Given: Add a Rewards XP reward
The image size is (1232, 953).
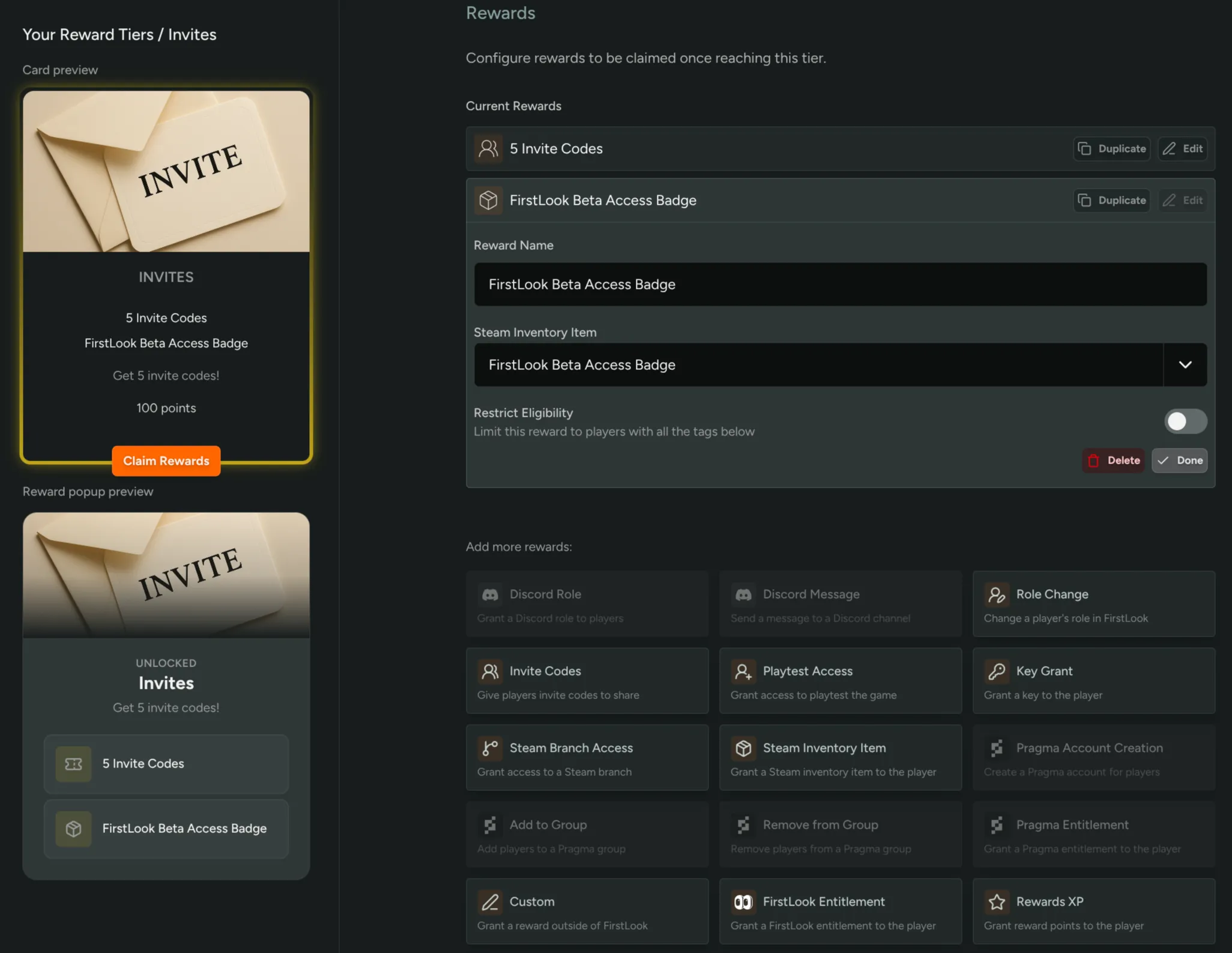Looking at the screenshot, I should tap(1094, 911).
